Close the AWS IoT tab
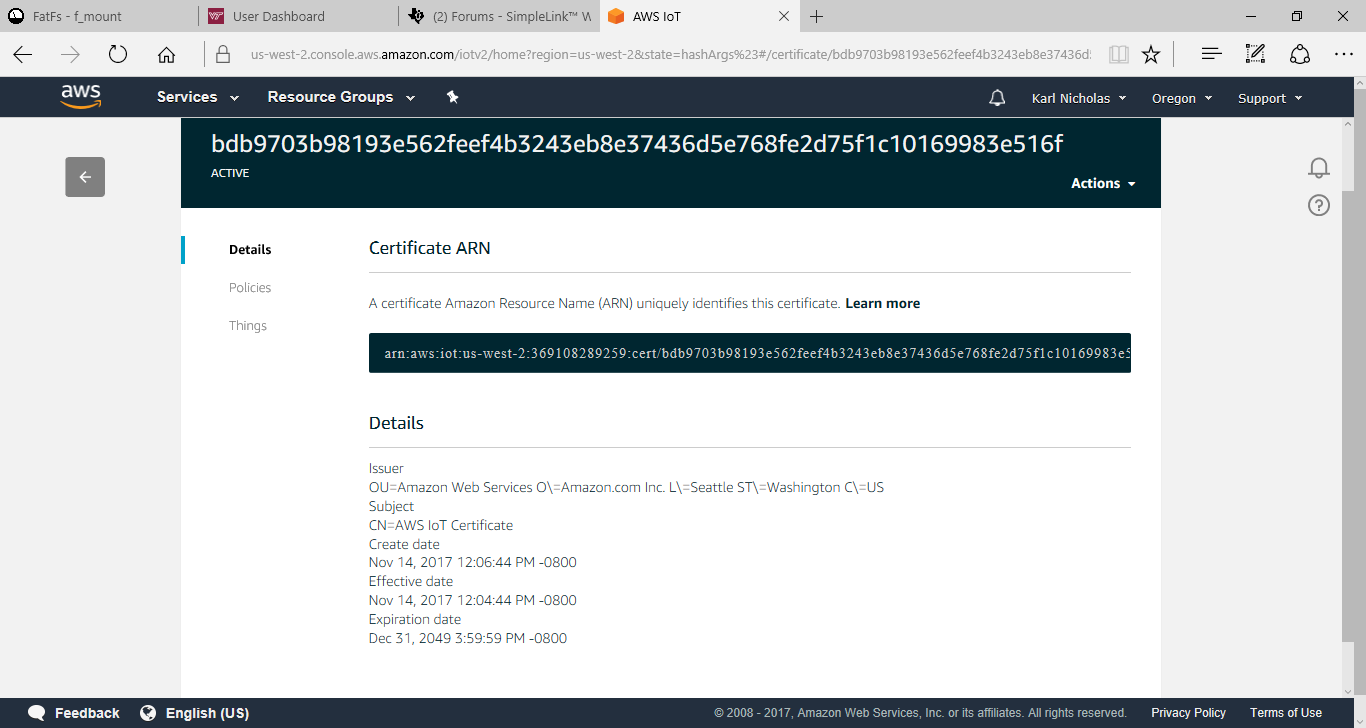 point(784,16)
